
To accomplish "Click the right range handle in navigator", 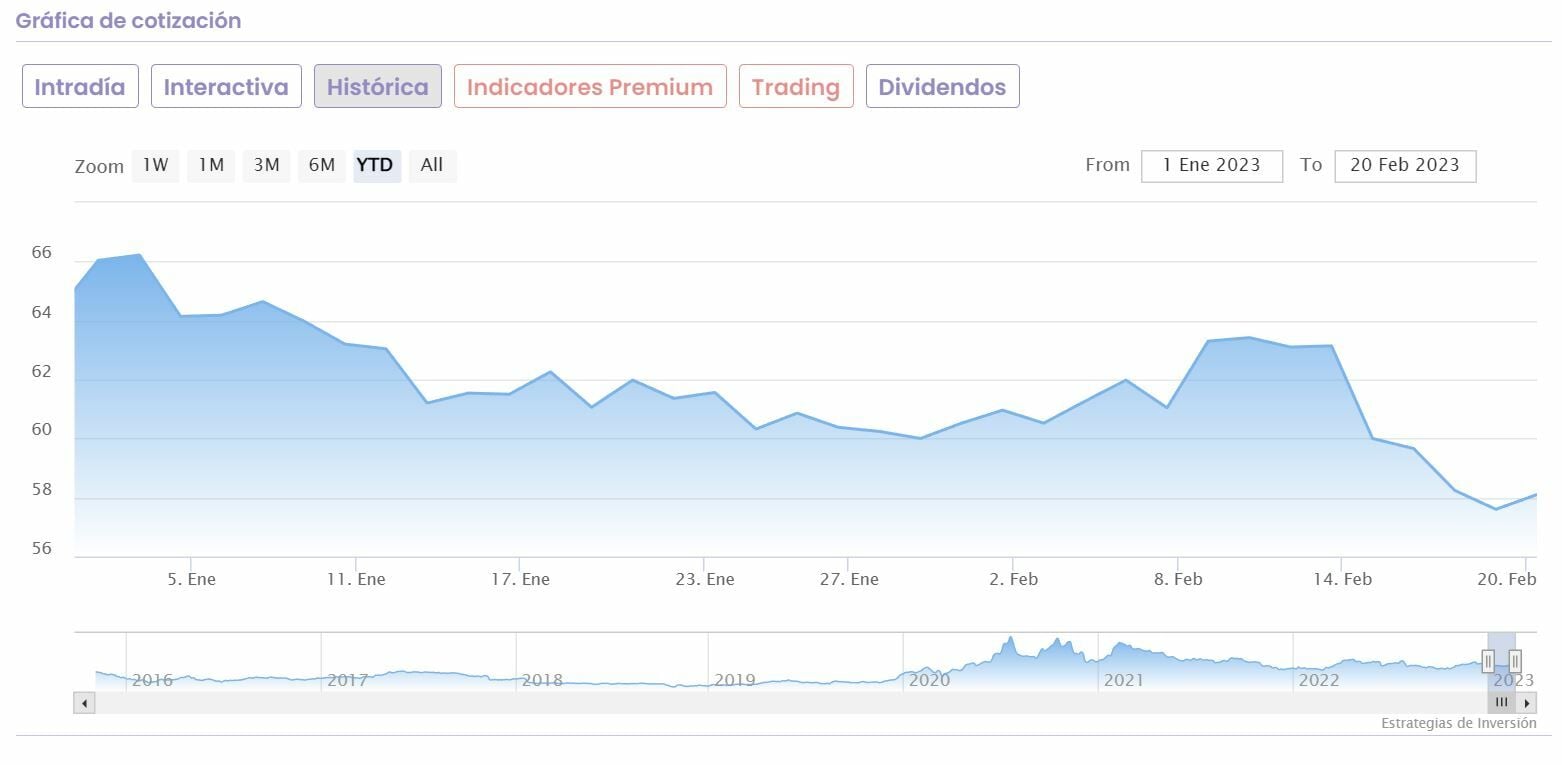I will pos(1515,661).
